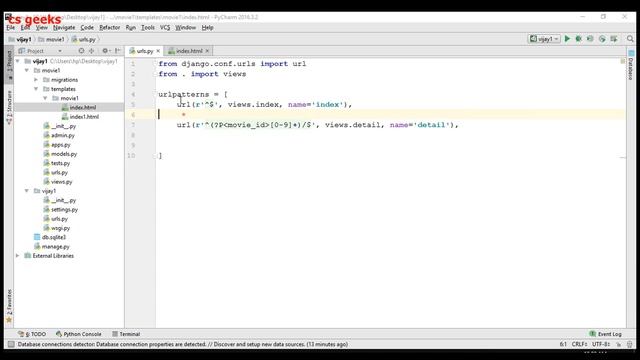Click the status bar tool windows quick-access icon
This screenshot has height=360, width=640.
[x=11, y=344]
